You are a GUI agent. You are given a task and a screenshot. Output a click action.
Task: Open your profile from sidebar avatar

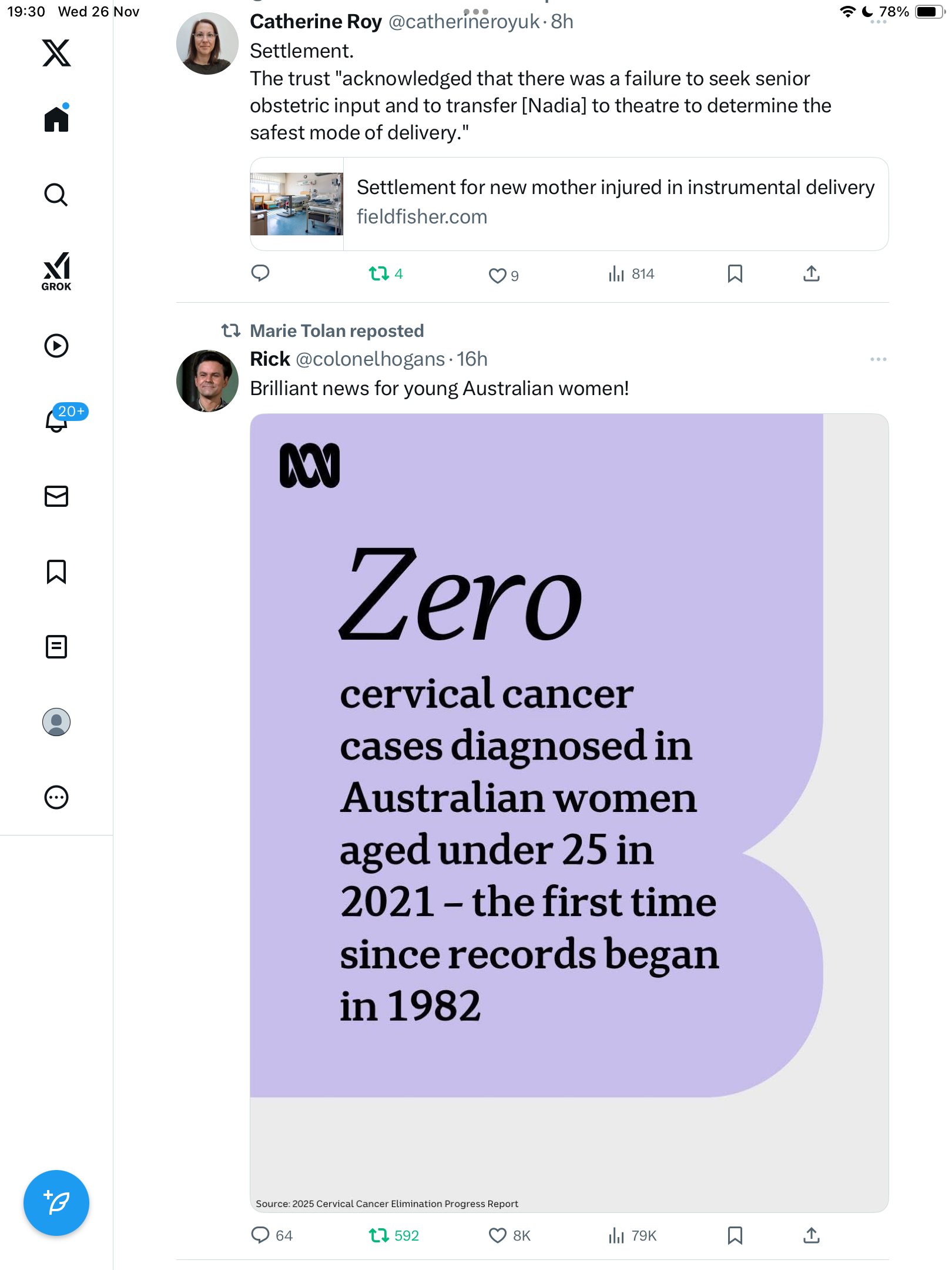(x=56, y=722)
